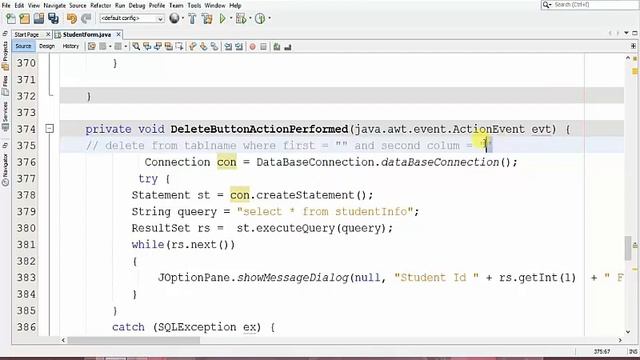Toggle Bookmark icon in editor toolbar
The height and width of the screenshot is (360, 640).
[x=214, y=47]
